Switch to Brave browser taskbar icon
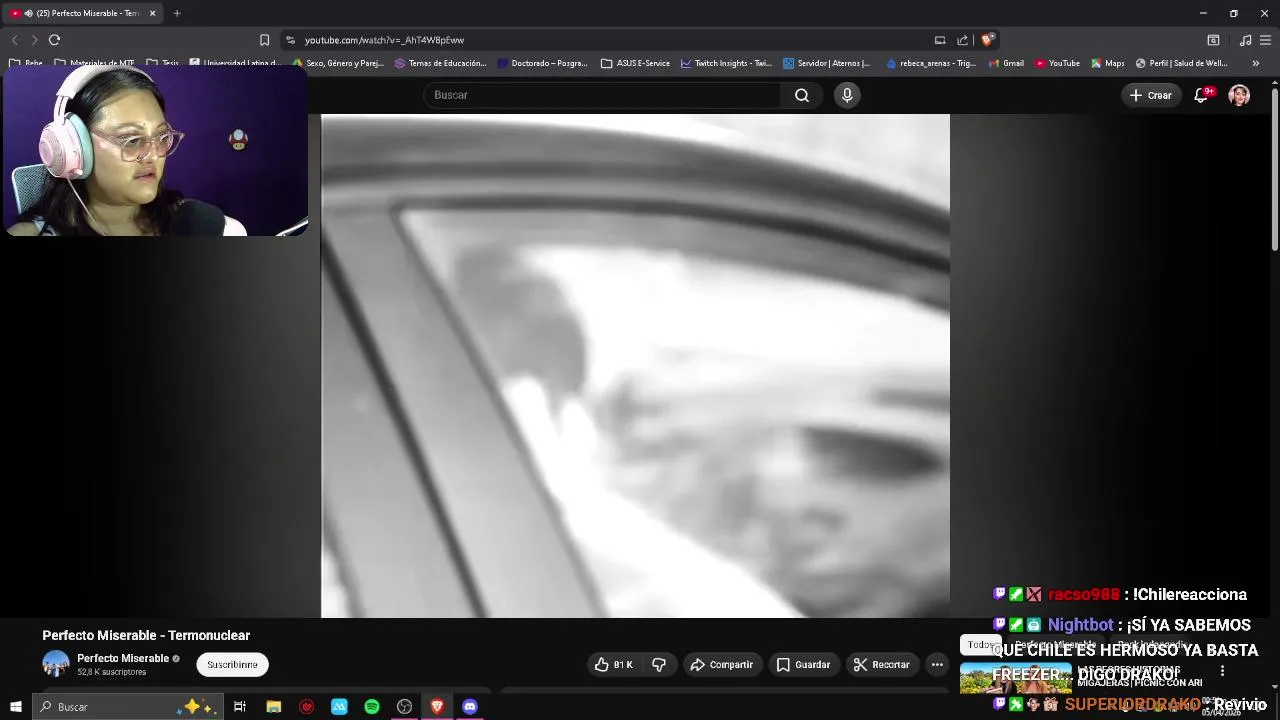The width and height of the screenshot is (1280, 720). (x=437, y=707)
